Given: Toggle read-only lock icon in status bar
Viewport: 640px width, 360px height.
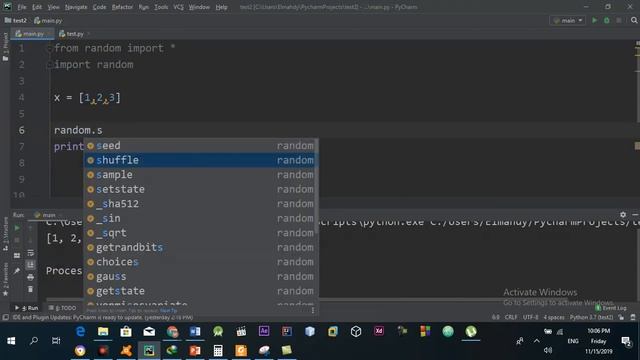Looking at the screenshot, I should click(621, 317).
